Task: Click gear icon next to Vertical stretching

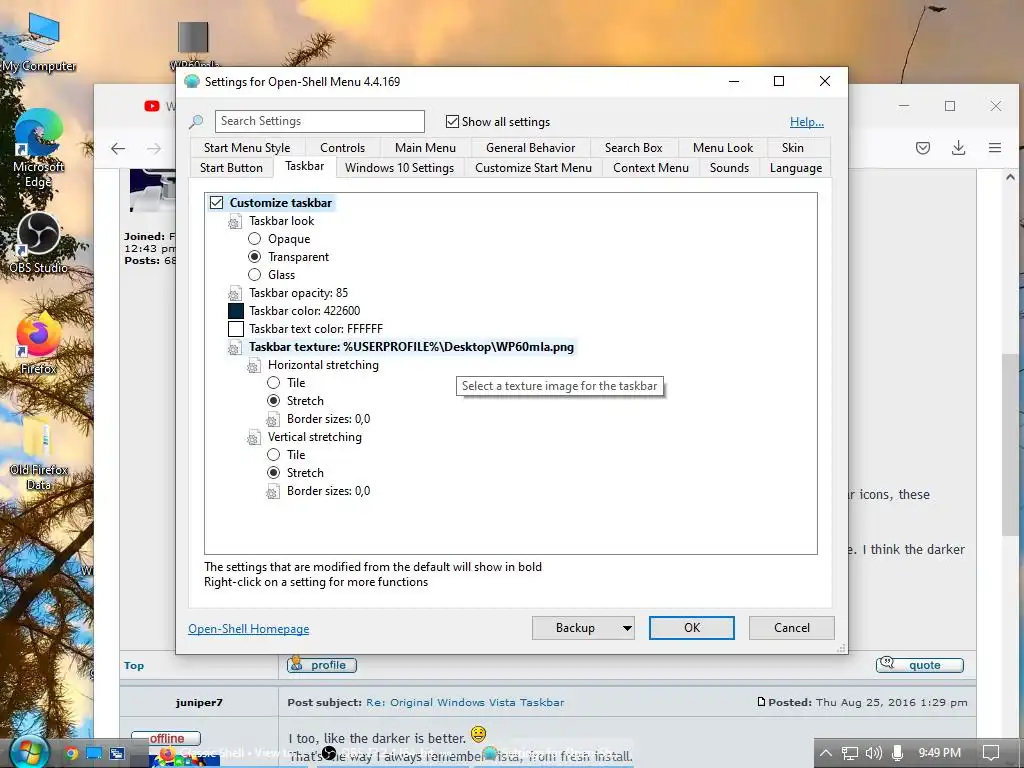Action: [253, 438]
